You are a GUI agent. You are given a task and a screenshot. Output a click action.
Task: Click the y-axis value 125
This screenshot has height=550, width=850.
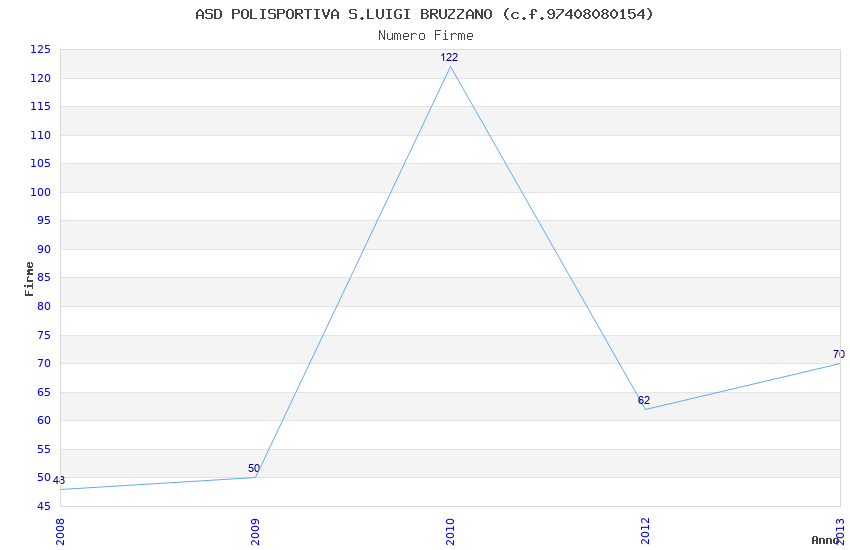click(x=40, y=49)
